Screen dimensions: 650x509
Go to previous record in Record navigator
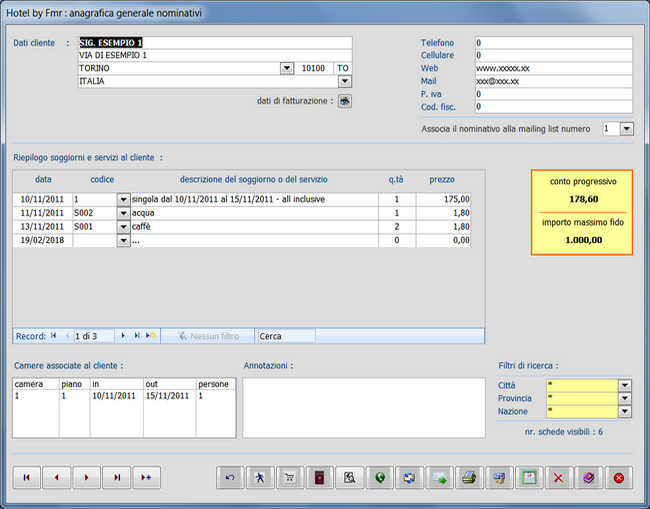pos(67,336)
